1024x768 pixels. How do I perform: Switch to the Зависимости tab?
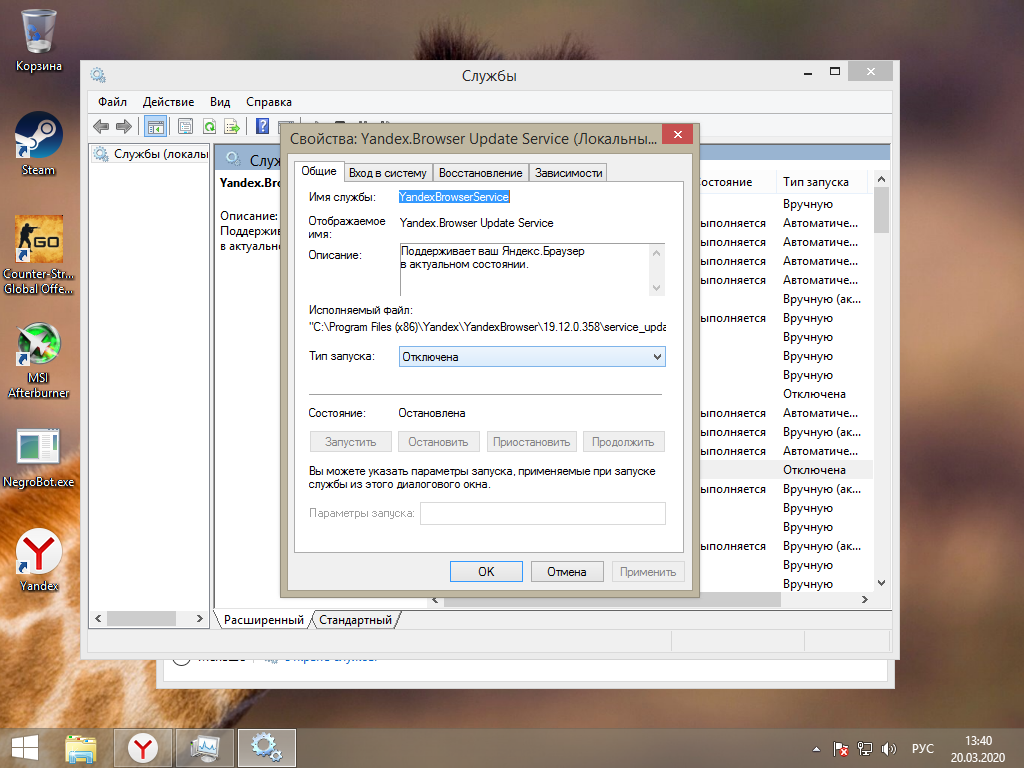coord(568,173)
